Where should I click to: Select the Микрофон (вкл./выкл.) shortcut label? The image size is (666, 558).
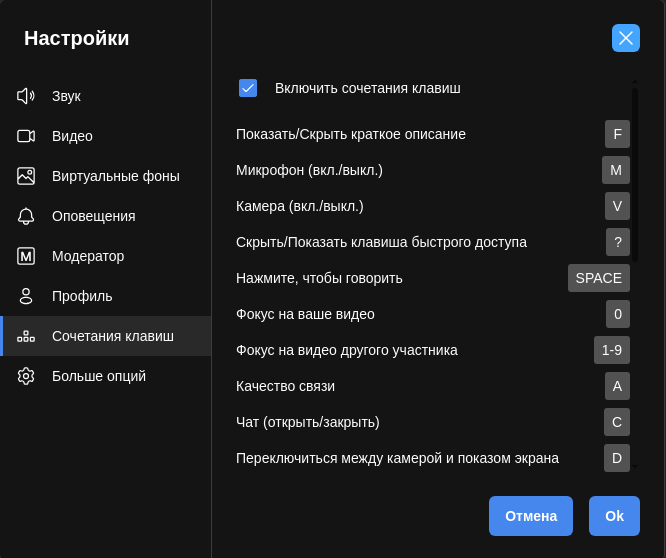click(x=309, y=170)
